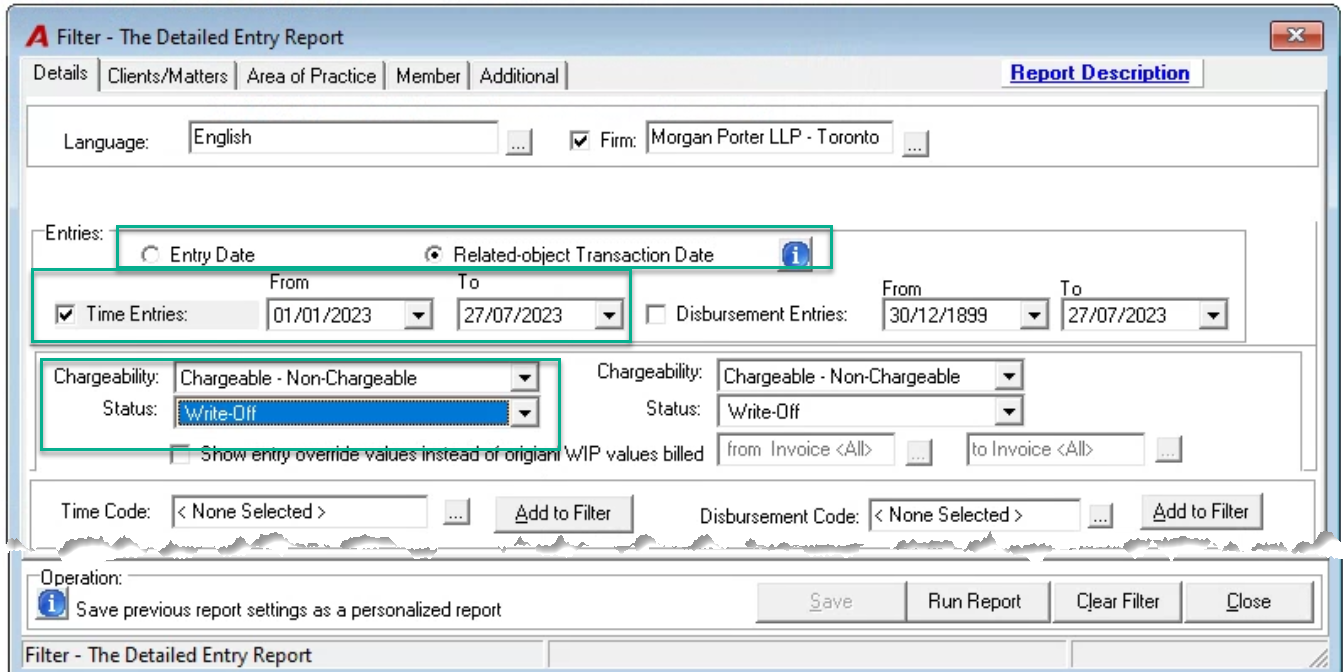
Task: Click the ellipsis next to to Invoice field
Action: 1168,451
